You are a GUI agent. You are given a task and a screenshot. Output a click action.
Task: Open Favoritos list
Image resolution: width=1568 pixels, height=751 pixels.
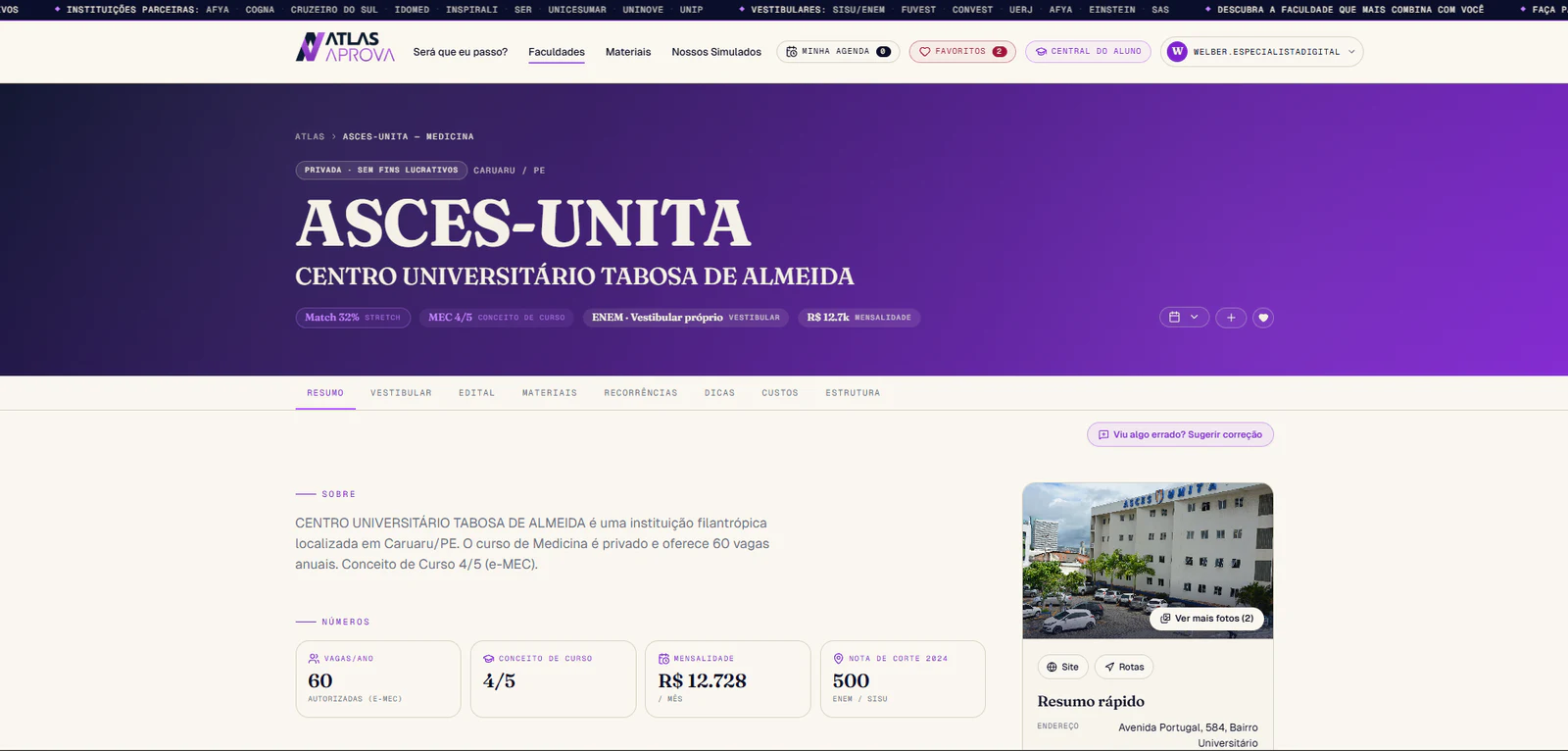click(x=962, y=52)
